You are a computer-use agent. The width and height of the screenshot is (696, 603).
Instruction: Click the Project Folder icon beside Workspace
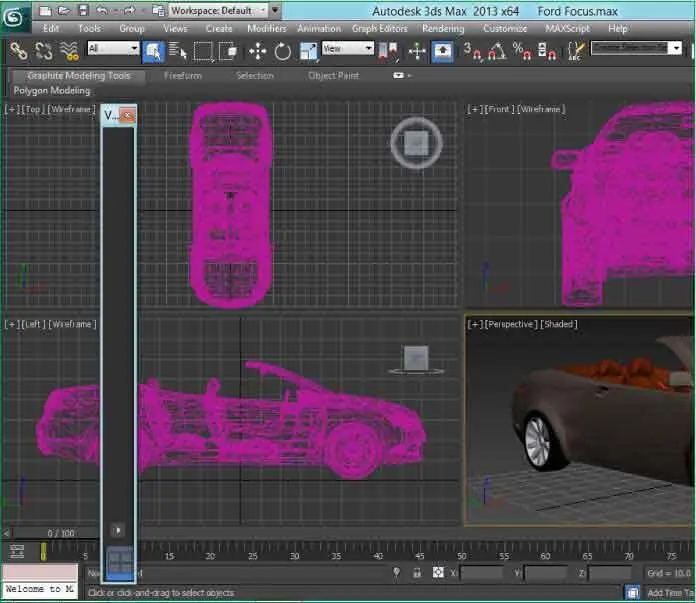(158, 10)
